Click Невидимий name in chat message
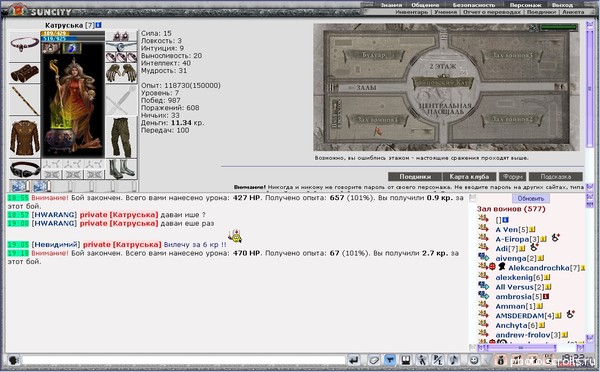The height and width of the screenshot is (372, 600). (x=56, y=245)
